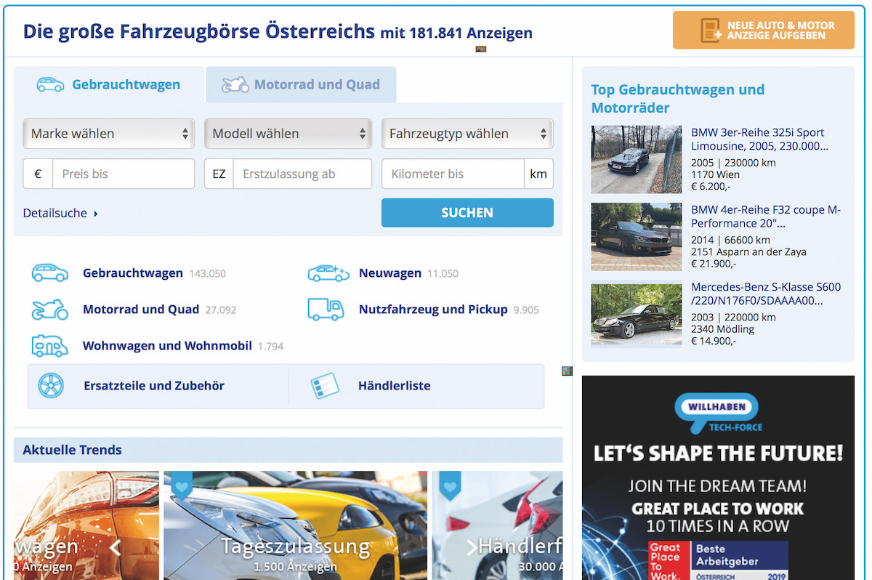872x580 pixels.
Task: Open the Händlerliste link
Action: [x=394, y=385]
